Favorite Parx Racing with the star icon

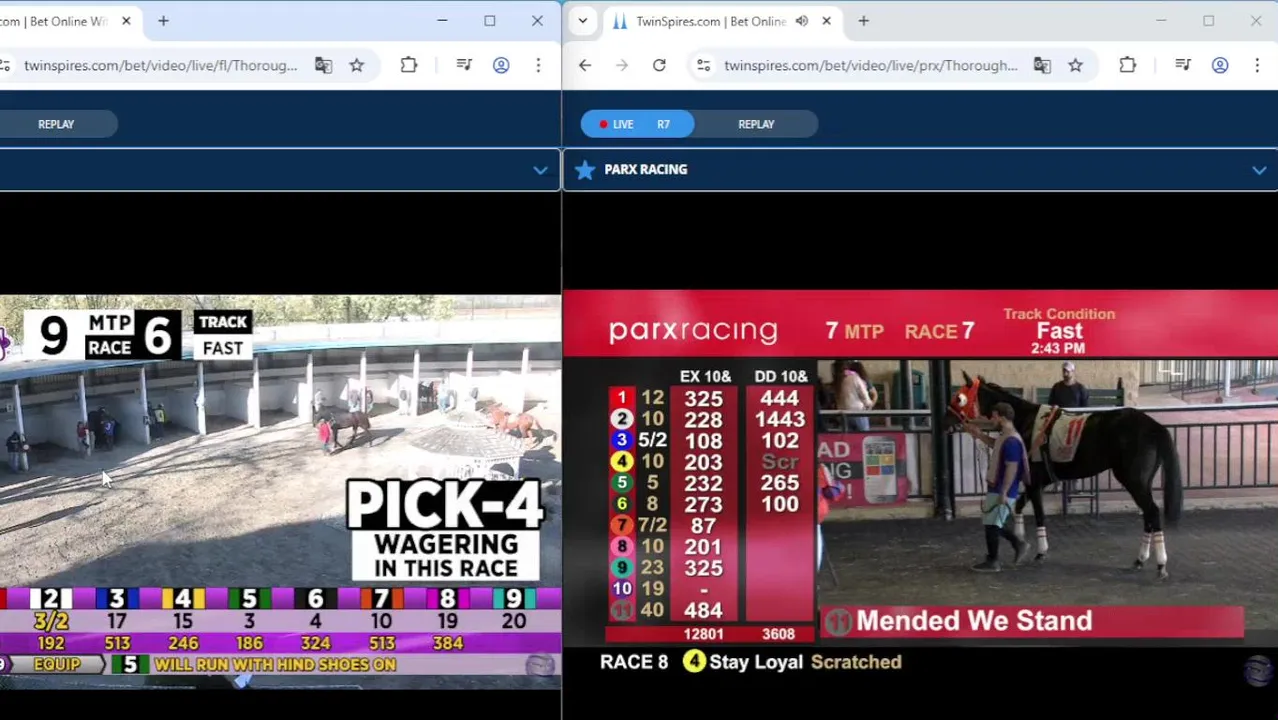pyautogui.click(x=585, y=169)
